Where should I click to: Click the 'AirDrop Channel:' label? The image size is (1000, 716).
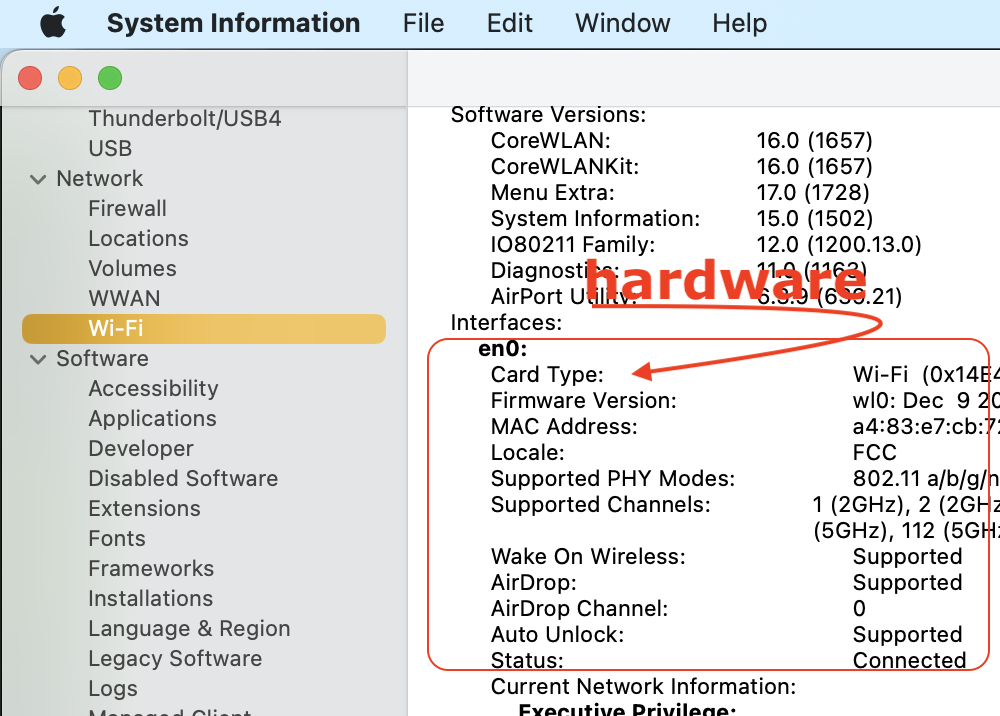pyautogui.click(x=580, y=609)
